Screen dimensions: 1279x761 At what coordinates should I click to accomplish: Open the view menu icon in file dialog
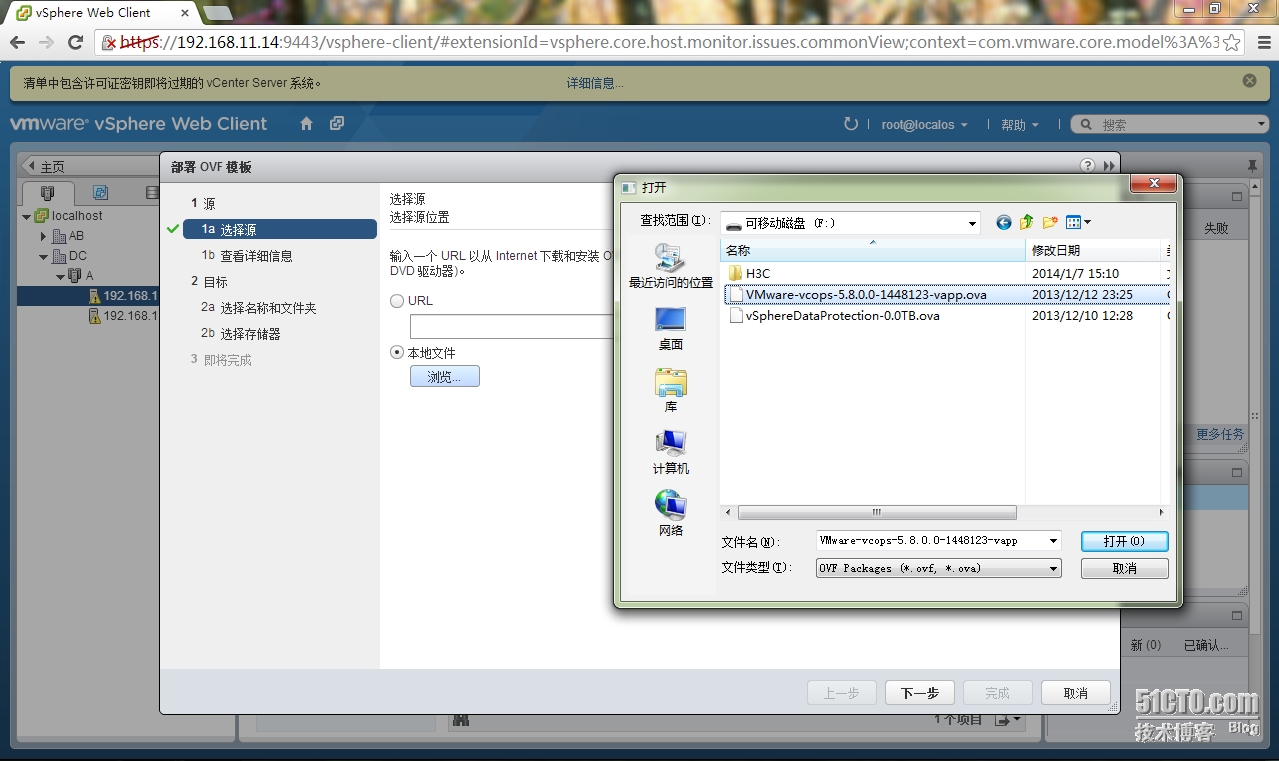(1078, 222)
